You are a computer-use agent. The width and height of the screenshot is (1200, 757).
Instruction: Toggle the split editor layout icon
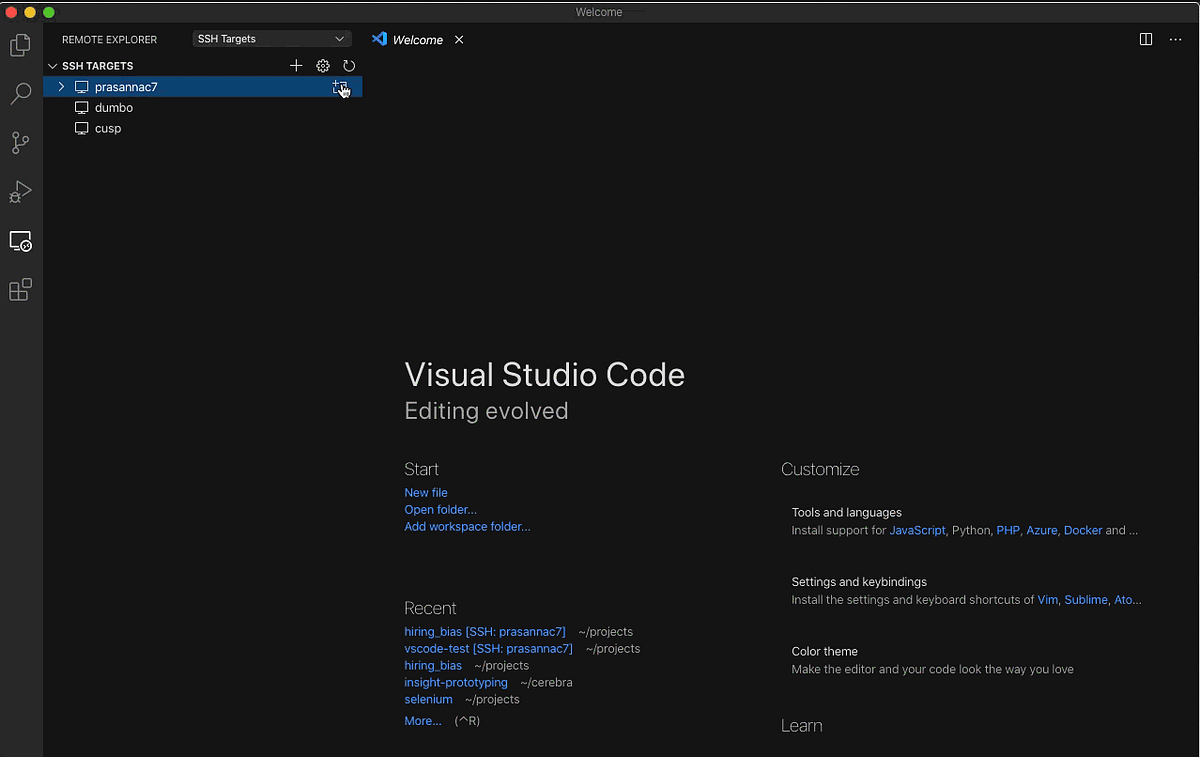click(x=1144, y=39)
